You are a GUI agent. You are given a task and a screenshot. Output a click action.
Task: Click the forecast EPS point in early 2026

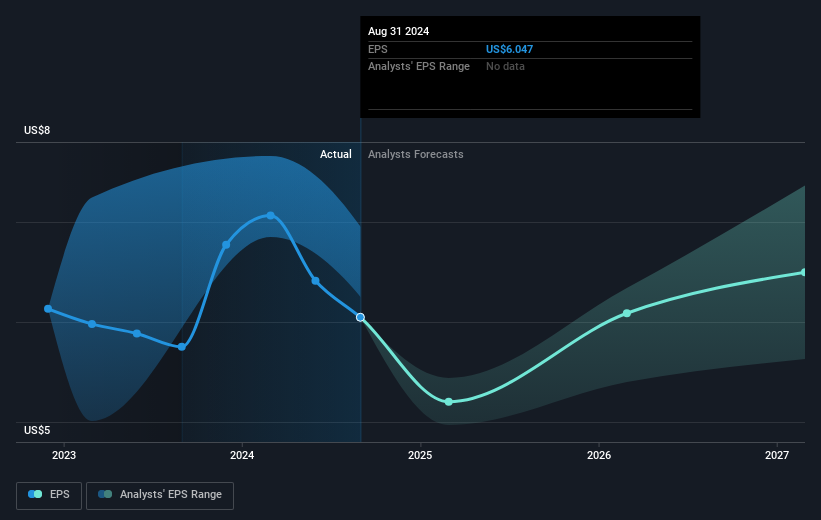coord(627,313)
